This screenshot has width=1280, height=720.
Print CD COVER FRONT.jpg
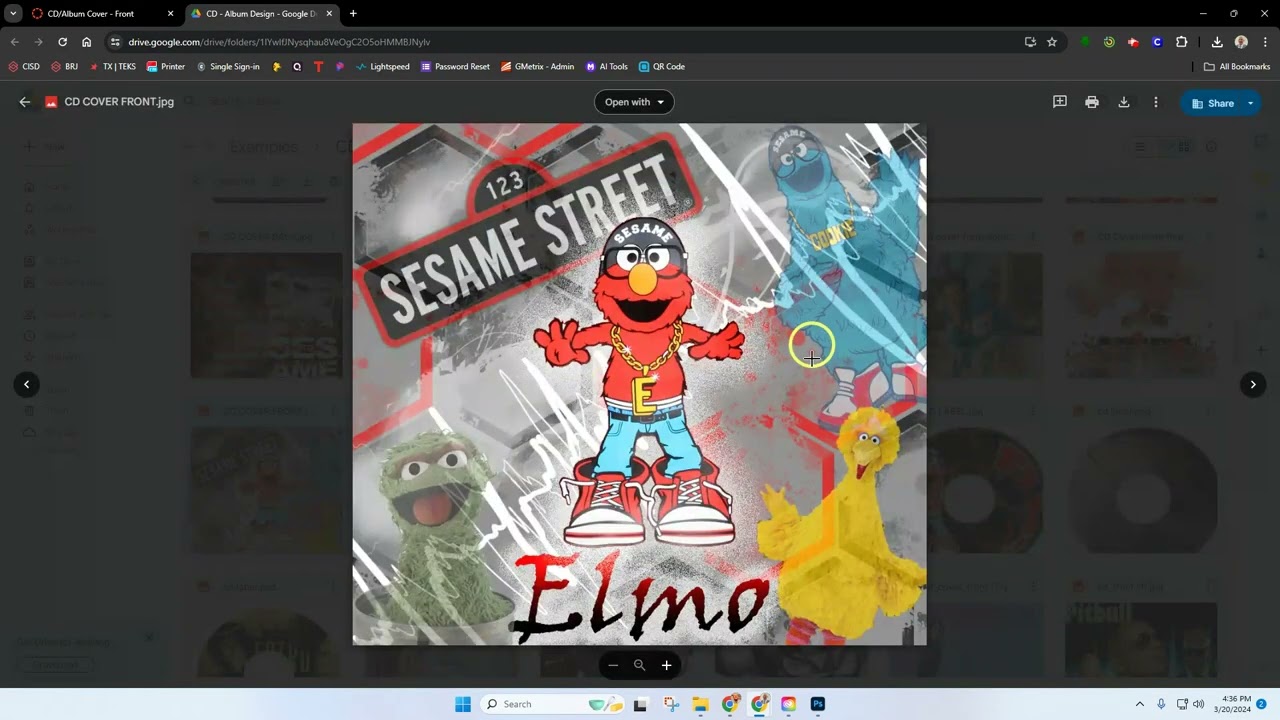tap(1092, 102)
